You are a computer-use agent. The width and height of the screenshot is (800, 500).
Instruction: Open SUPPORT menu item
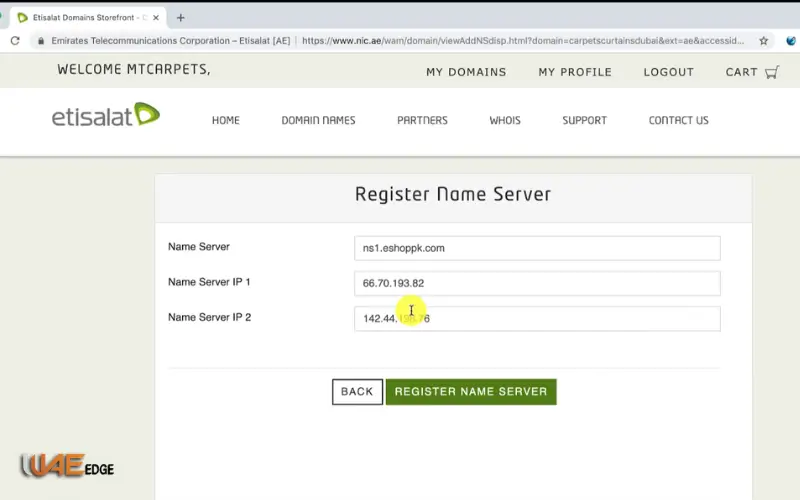pyautogui.click(x=585, y=120)
